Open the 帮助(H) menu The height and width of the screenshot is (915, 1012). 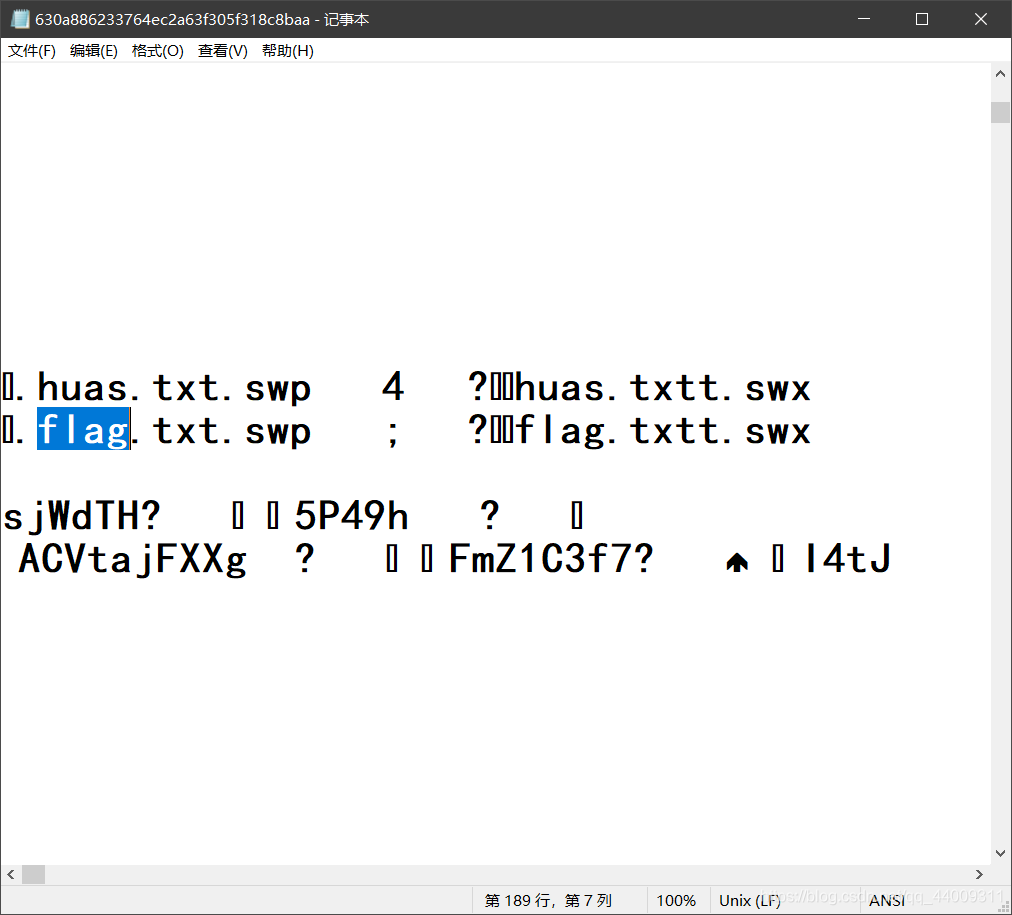(x=288, y=50)
